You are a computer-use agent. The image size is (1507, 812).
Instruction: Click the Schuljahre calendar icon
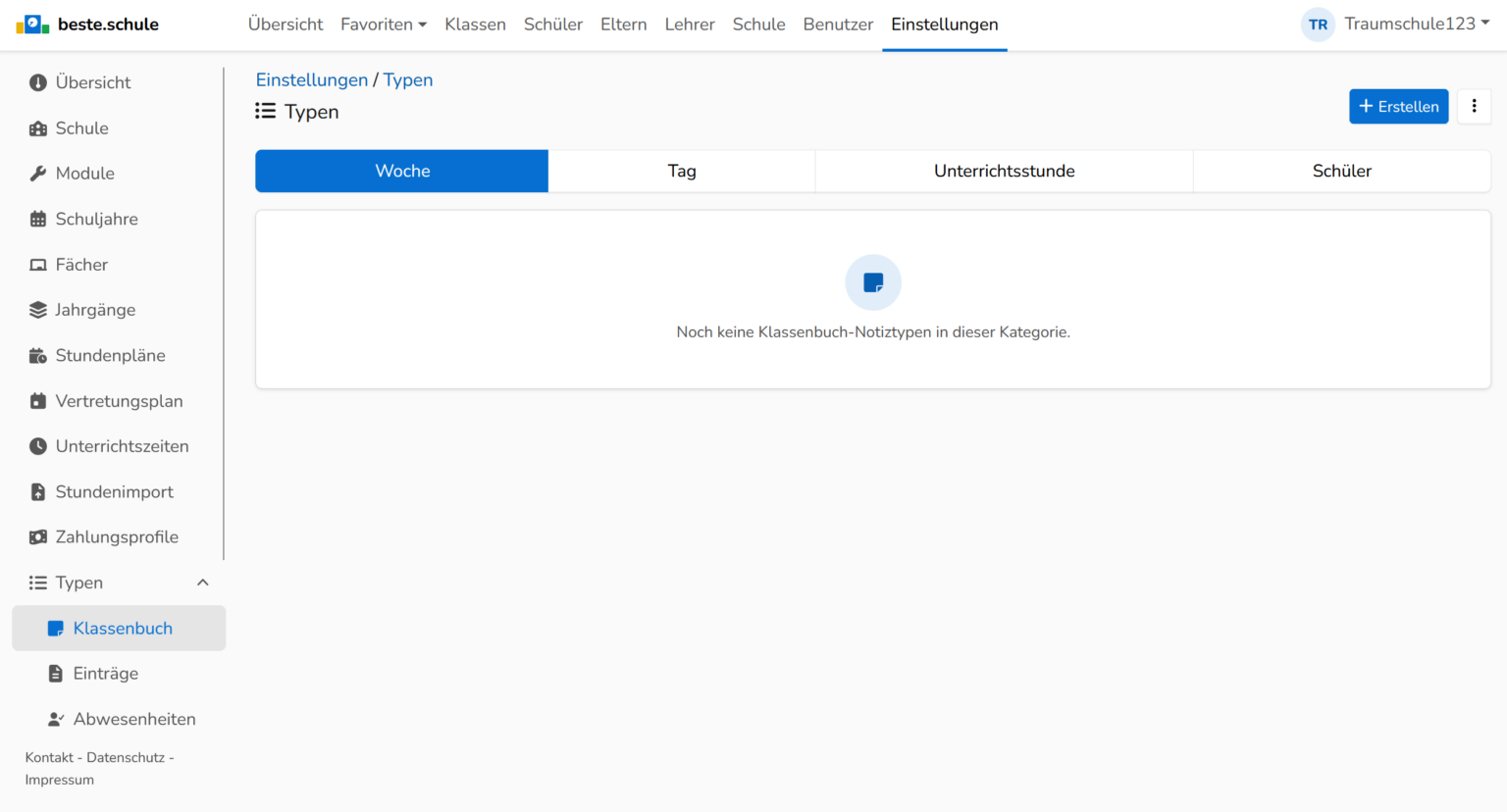(38, 219)
